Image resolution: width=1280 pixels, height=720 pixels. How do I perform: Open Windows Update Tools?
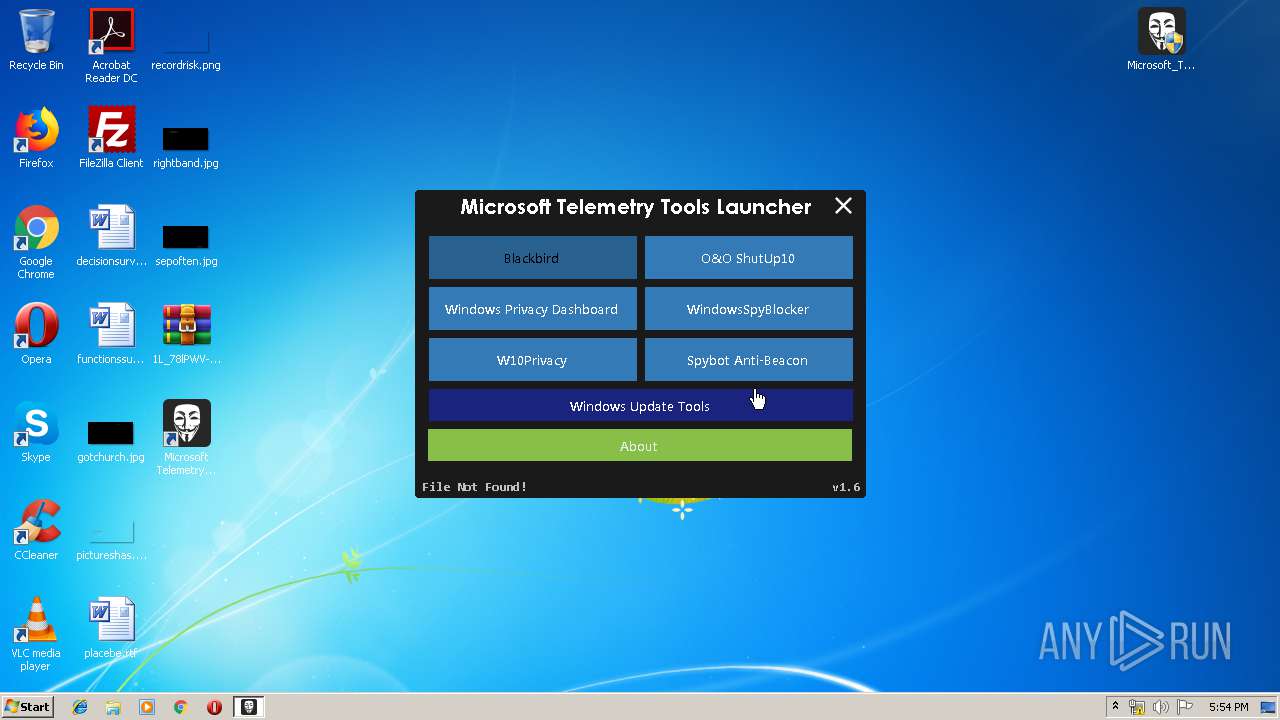point(640,406)
